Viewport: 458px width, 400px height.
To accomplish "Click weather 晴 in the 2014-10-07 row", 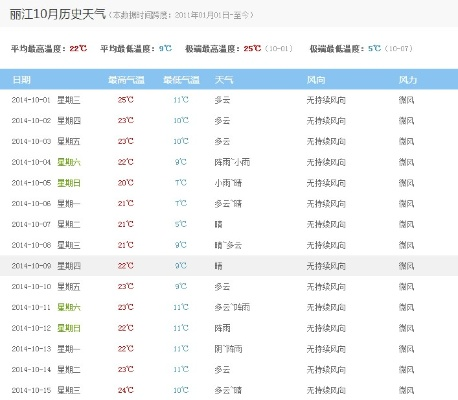I will [x=218, y=224].
